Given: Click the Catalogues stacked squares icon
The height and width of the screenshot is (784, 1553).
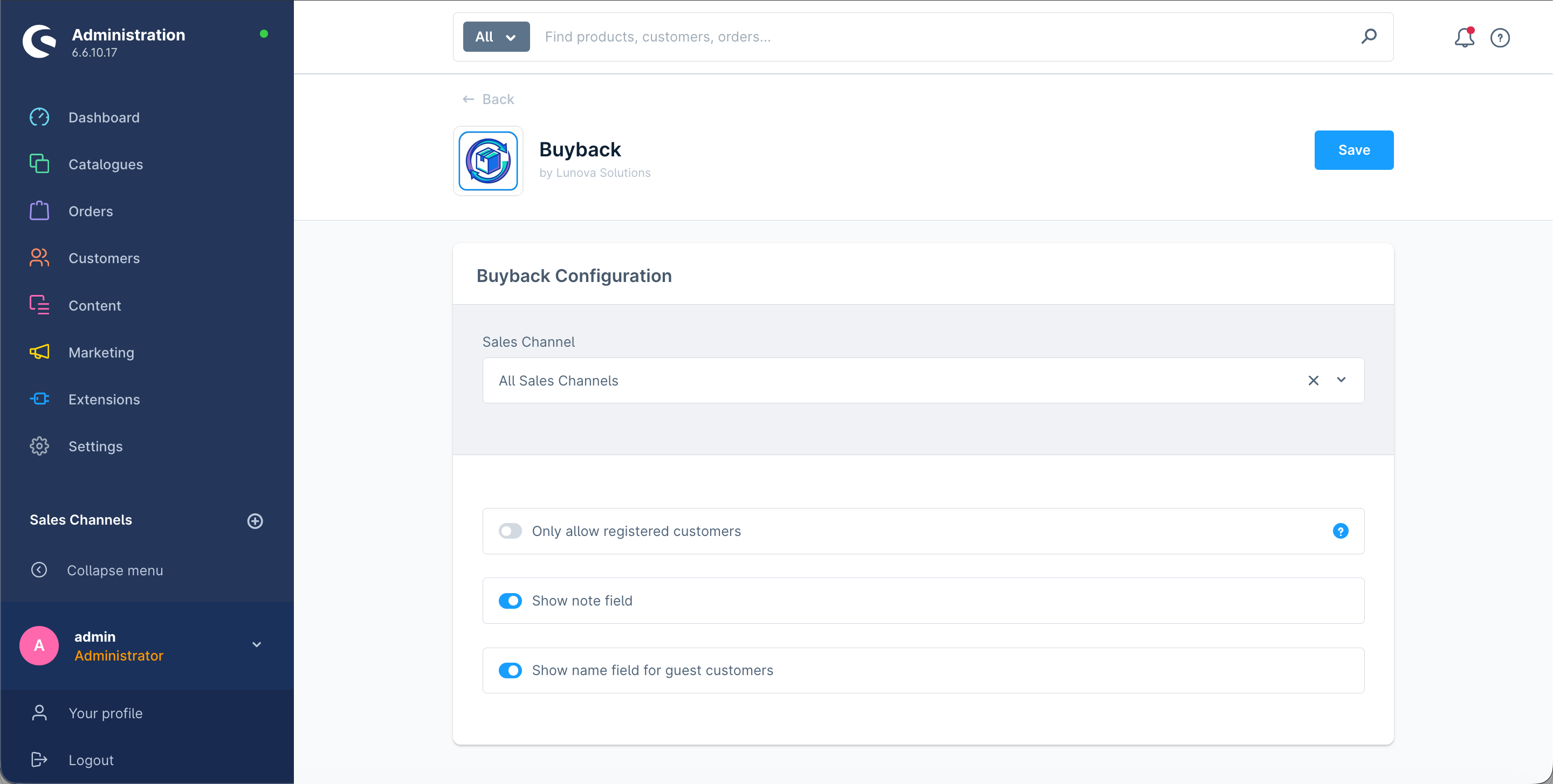Looking at the screenshot, I should [39, 164].
